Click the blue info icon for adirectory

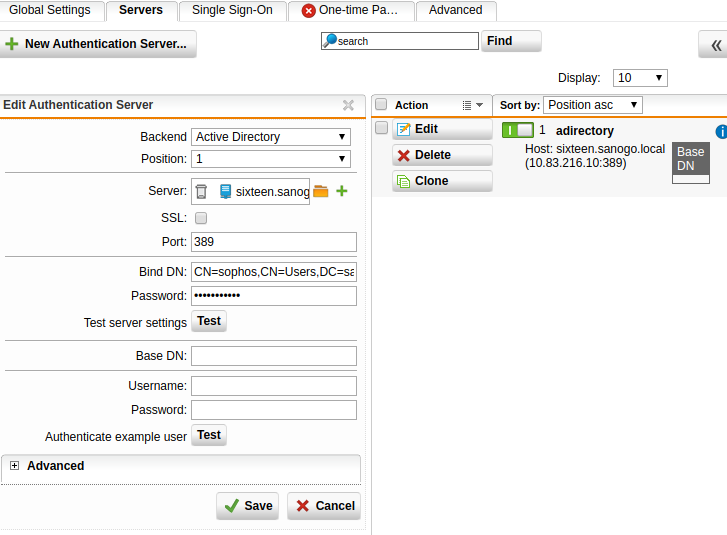[x=721, y=132]
